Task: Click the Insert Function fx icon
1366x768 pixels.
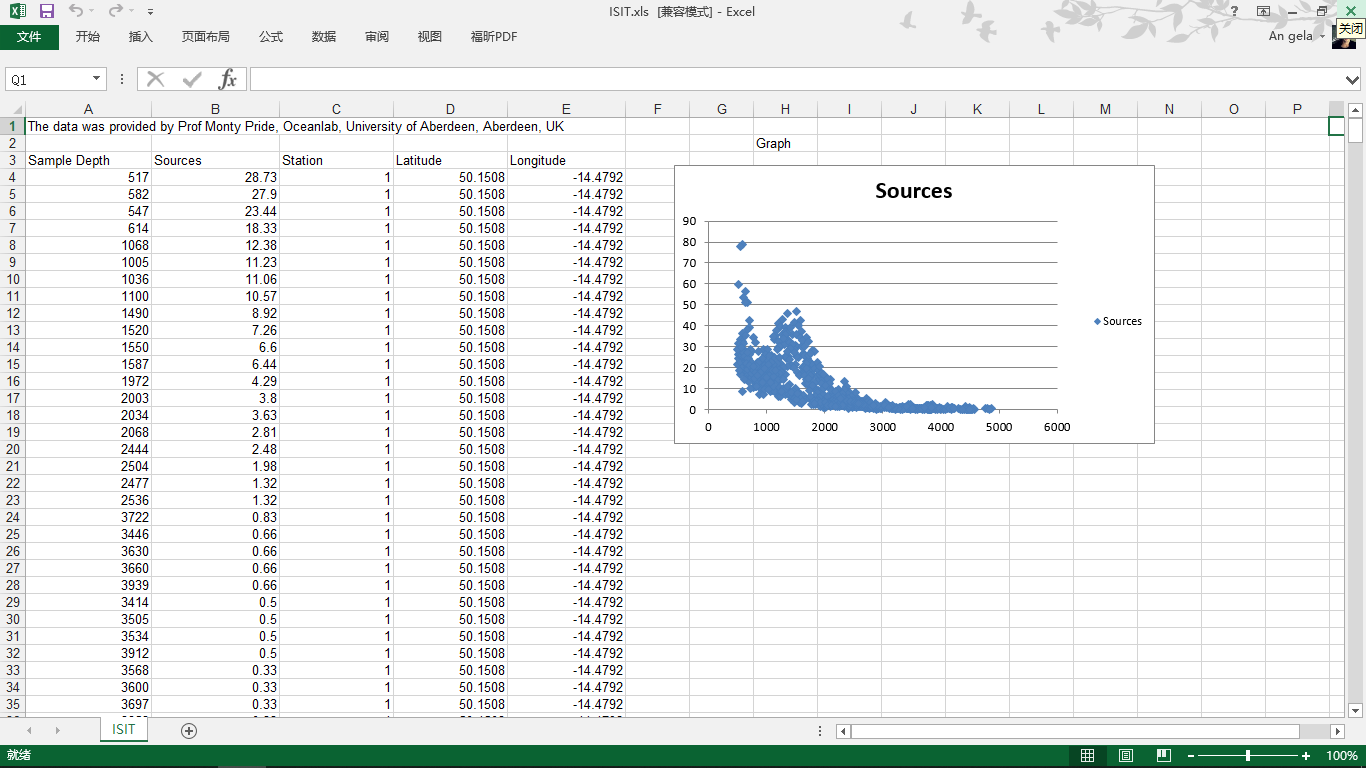Action: (x=228, y=79)
